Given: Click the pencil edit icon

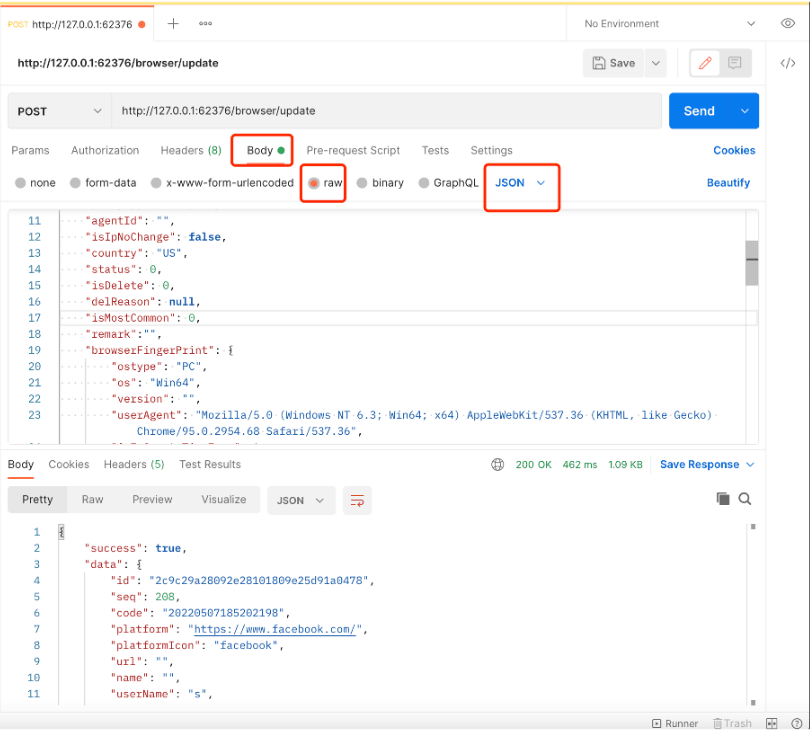Looking at the screenshot, I should pyautogui.click(x=705, y=63).
